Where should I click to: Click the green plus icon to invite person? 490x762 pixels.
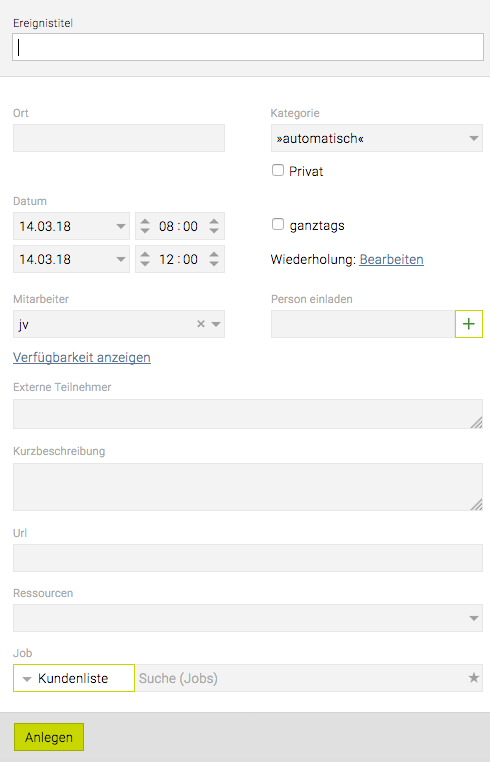pos(469,324)
